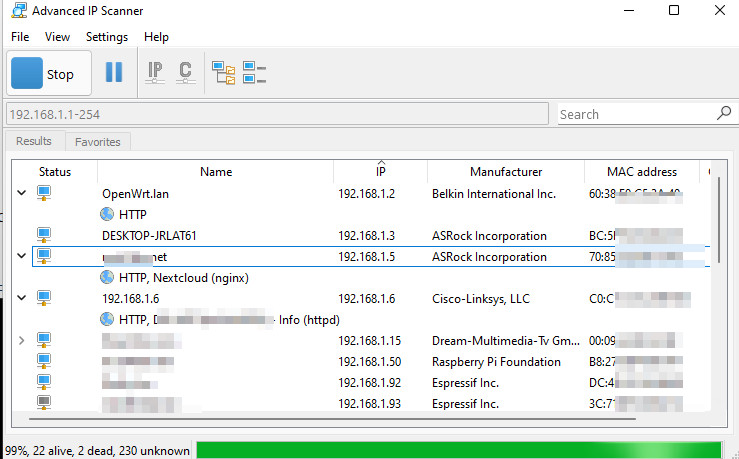The width and height of the screenshot is (739, 459).
Task: Switch to the Results tab
Action: 34,141
